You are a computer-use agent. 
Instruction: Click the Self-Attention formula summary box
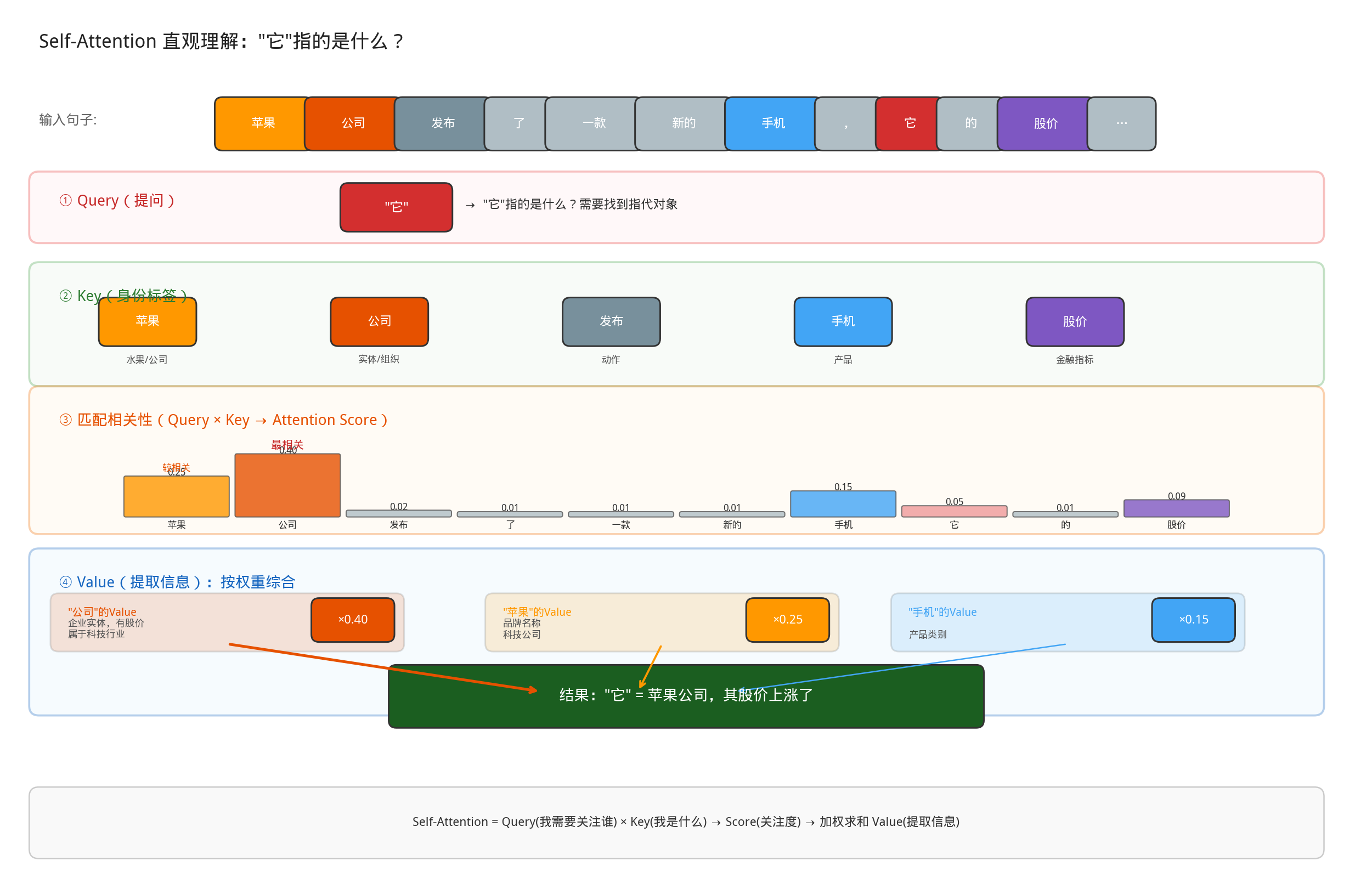(676, 822)
